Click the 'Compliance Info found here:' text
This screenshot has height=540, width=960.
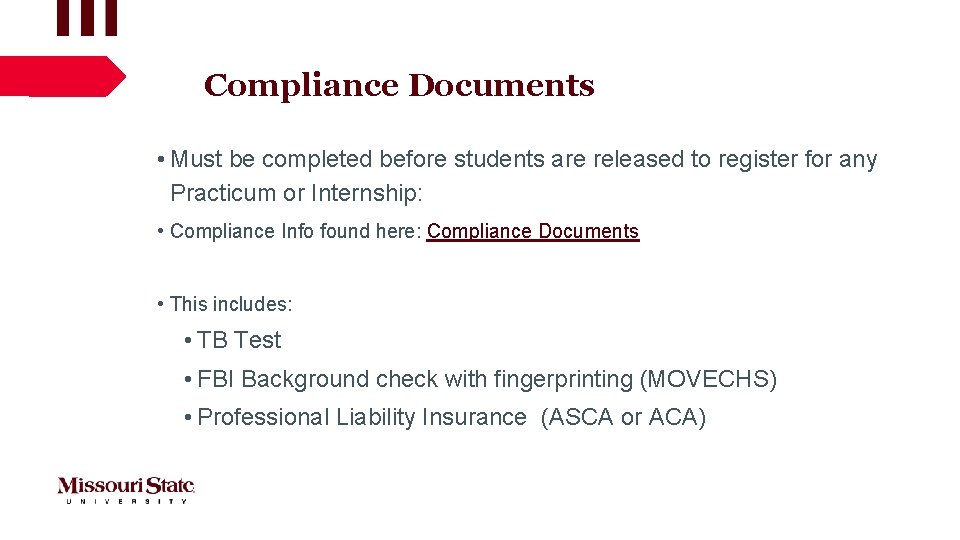click(x=295, y=231)
